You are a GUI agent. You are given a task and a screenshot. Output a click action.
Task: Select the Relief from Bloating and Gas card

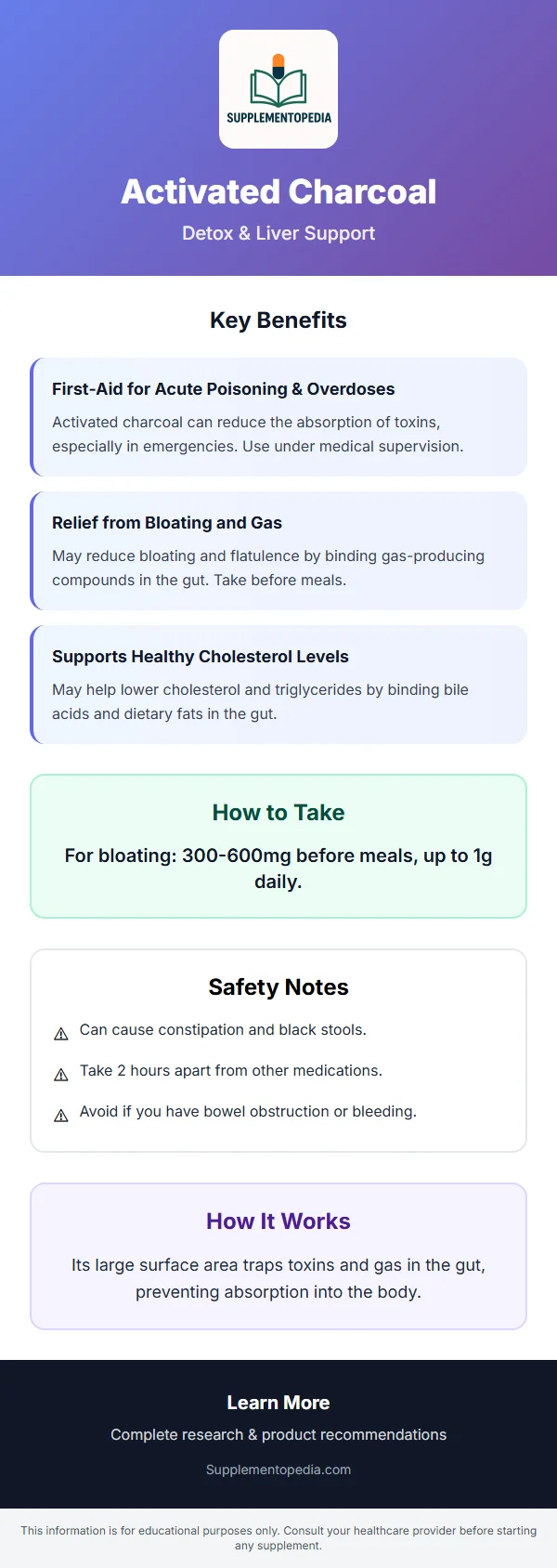[278, 551]
